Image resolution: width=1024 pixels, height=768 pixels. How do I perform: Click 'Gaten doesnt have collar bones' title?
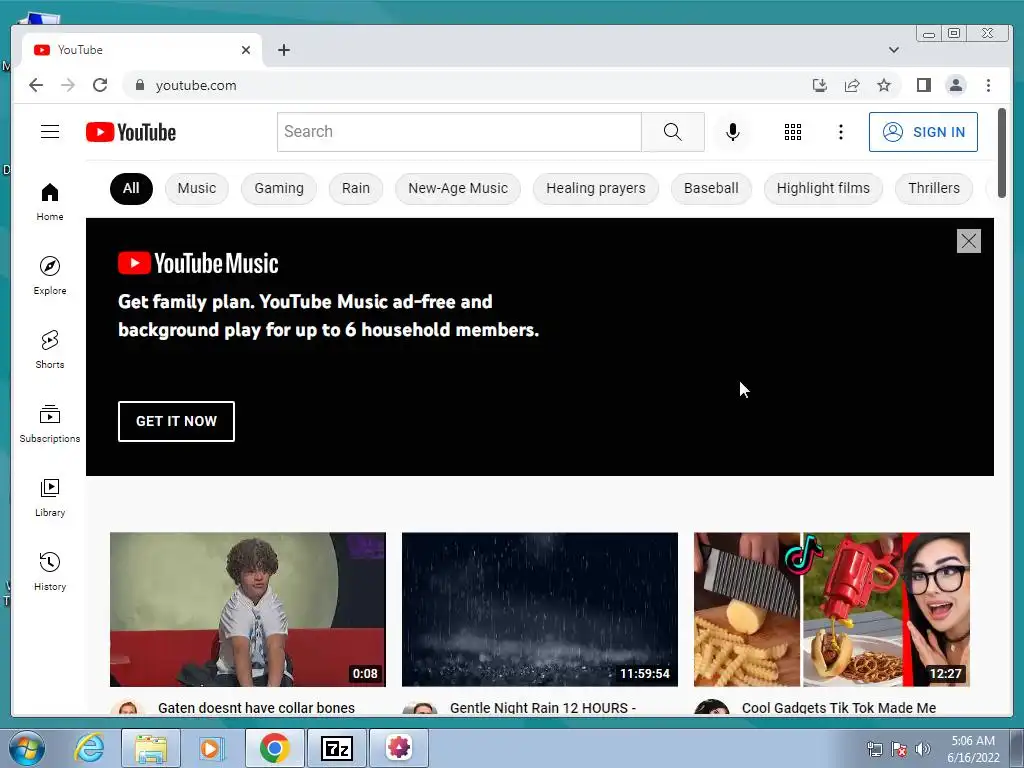(256, 708)
